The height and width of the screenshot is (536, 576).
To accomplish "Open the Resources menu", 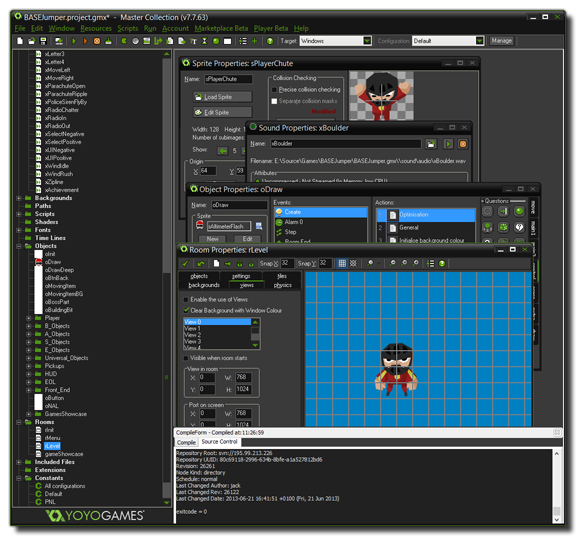I will point(96,28).
